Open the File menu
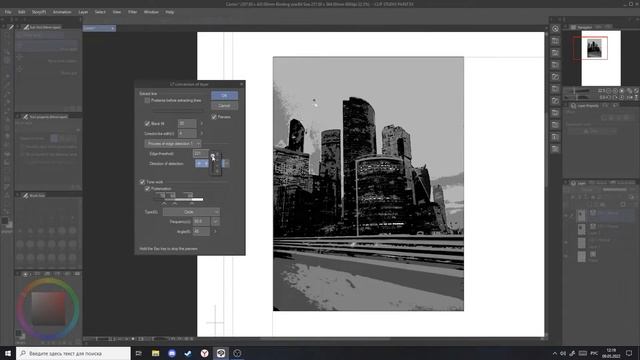The width and height of the screenshot is (640, 360). [8, 12]
